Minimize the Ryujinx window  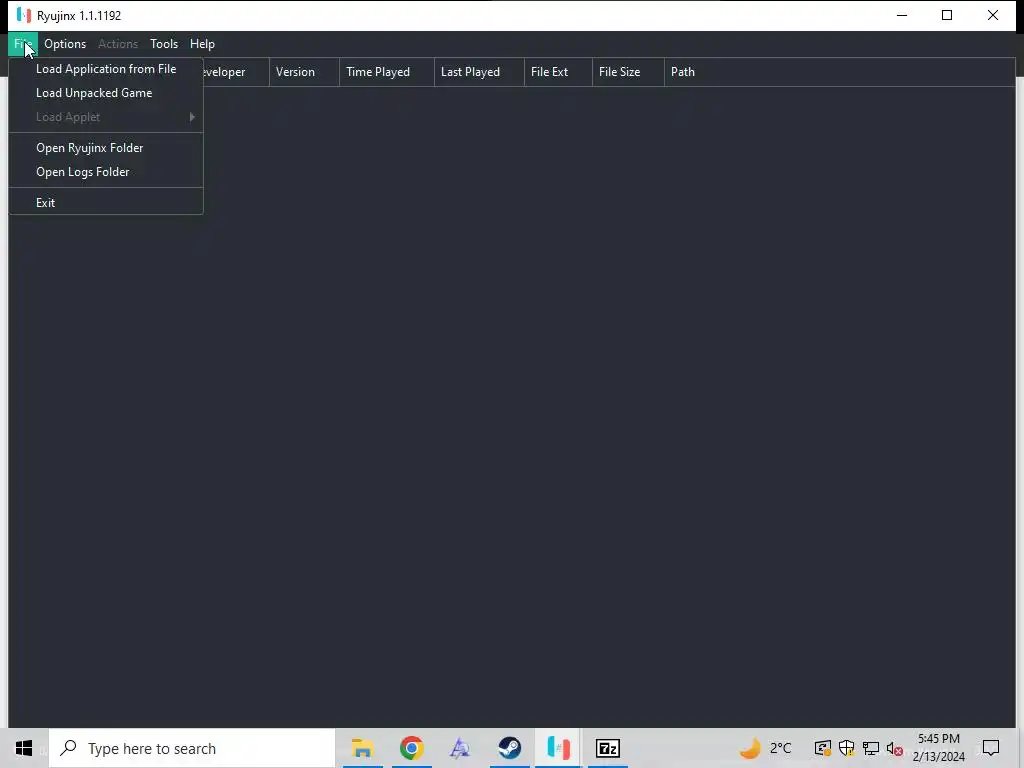point(902,15)
